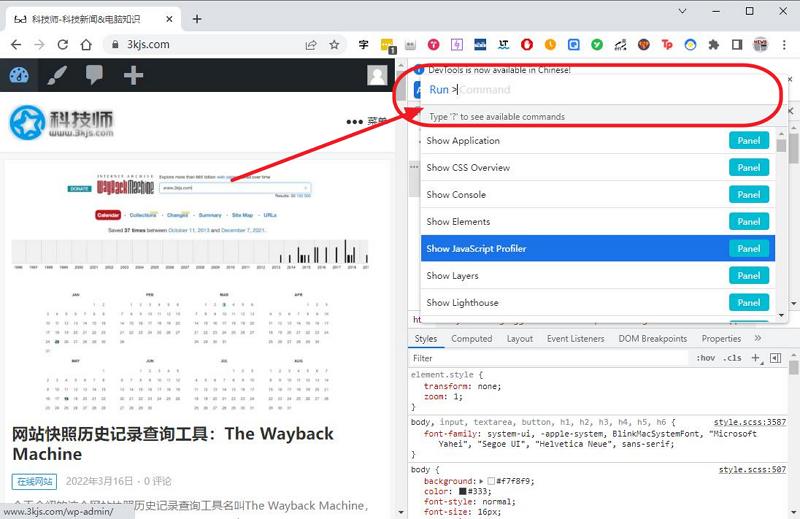This screenshot has height=519, width=800.
Task: Open the site menu with three dots
Action: [366, 121]
